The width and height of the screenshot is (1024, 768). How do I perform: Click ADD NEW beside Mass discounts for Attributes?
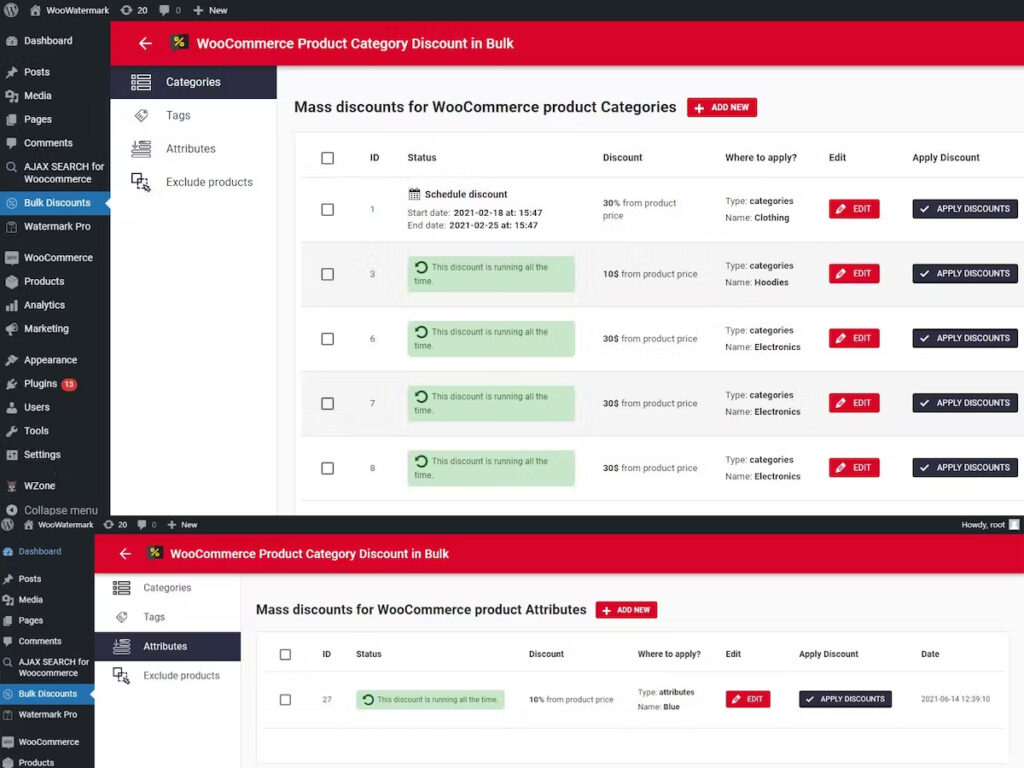coord(626,610)
